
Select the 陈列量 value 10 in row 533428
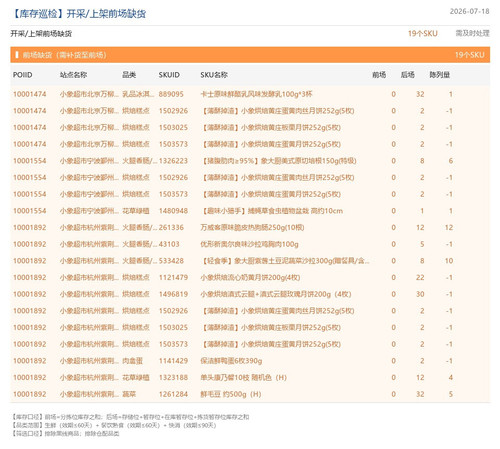coord(449,261)
